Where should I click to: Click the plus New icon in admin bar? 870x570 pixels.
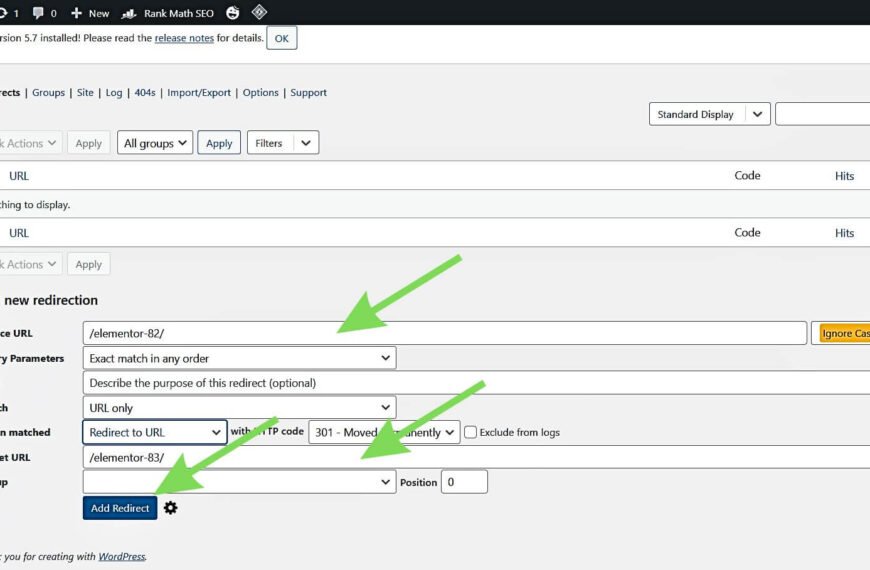click(x=77, y=13)
